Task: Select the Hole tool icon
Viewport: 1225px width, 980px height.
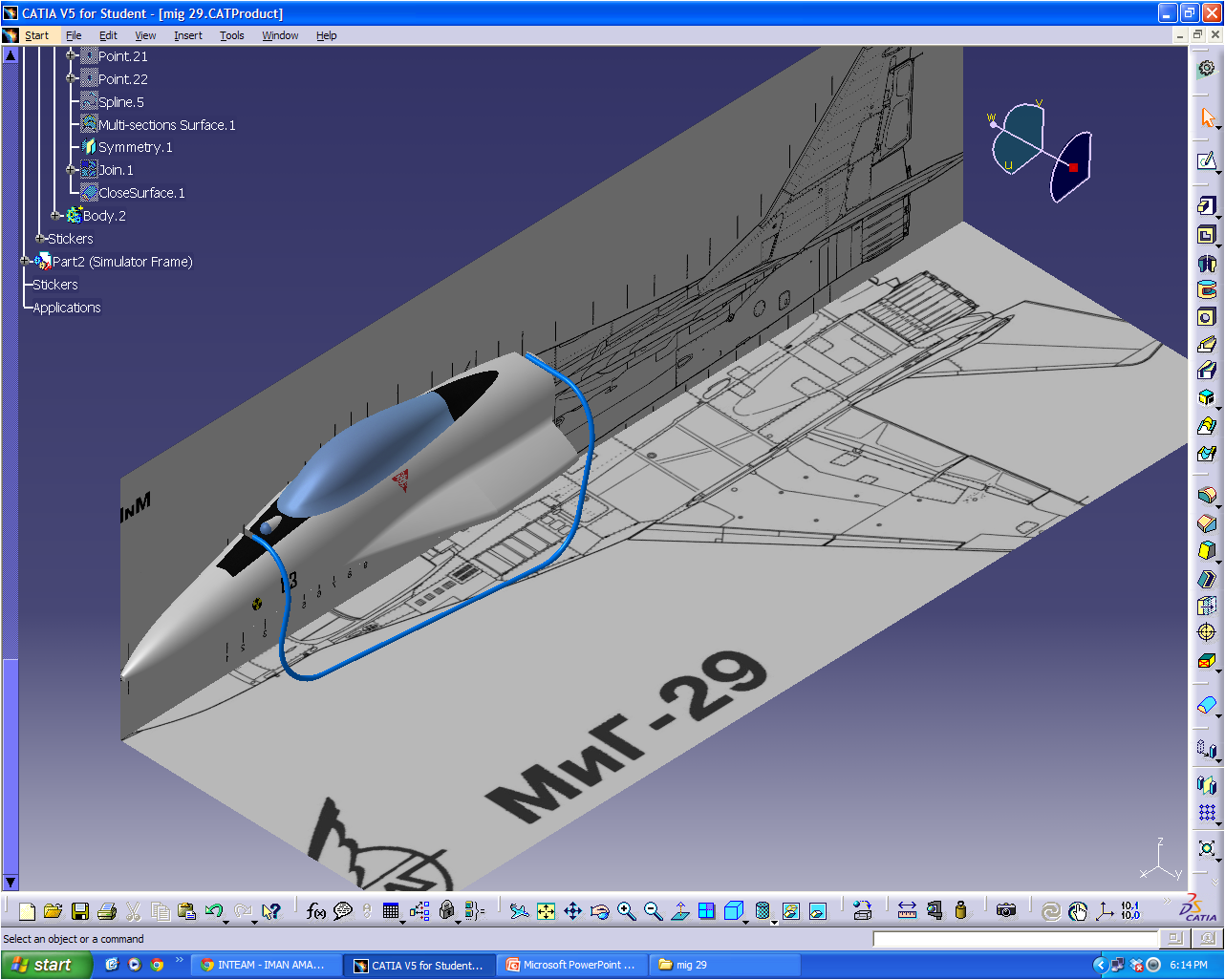Action: click(x=1207, y=317)
